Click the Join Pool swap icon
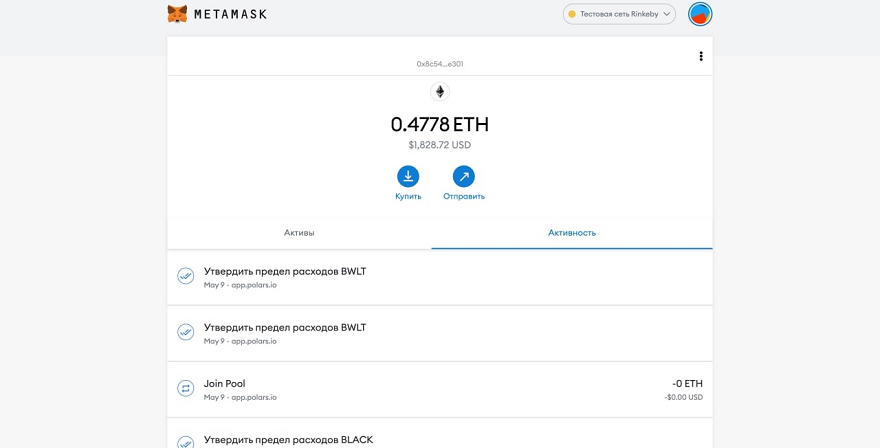The height and width of the screenshot is (448, 880). click(x=186, y=388)
